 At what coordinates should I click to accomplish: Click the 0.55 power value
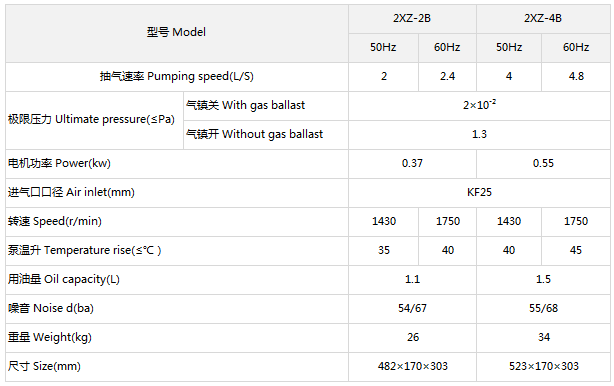(x=543, y=164)
